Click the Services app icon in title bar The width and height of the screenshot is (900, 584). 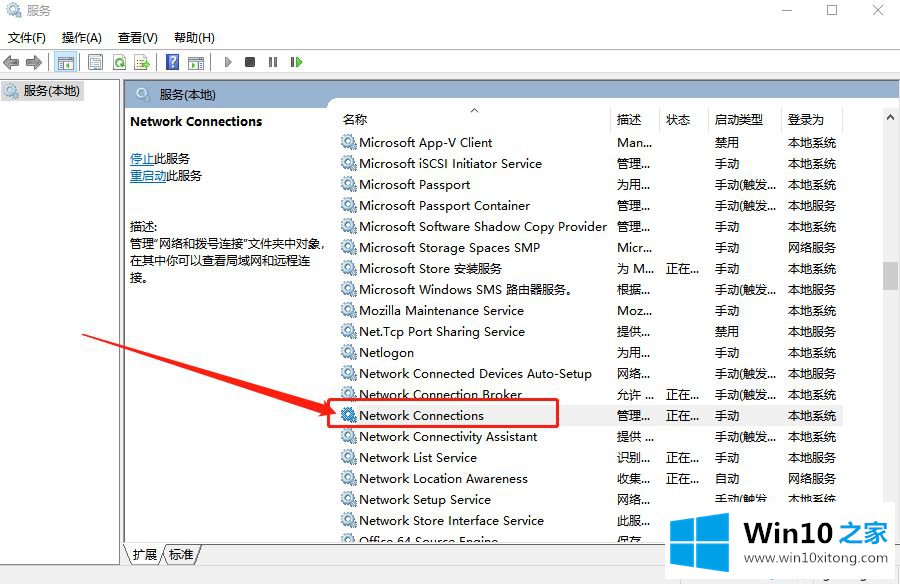tap(14, 10)
